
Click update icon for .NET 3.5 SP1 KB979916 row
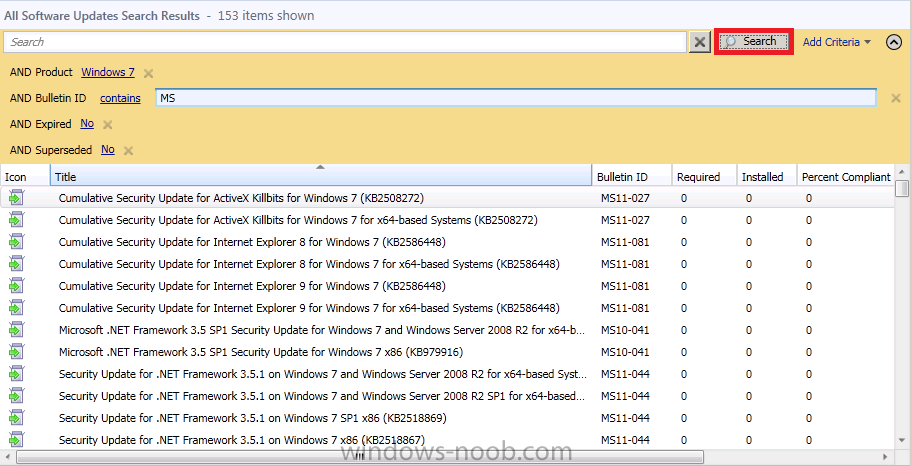pos(16,352)
